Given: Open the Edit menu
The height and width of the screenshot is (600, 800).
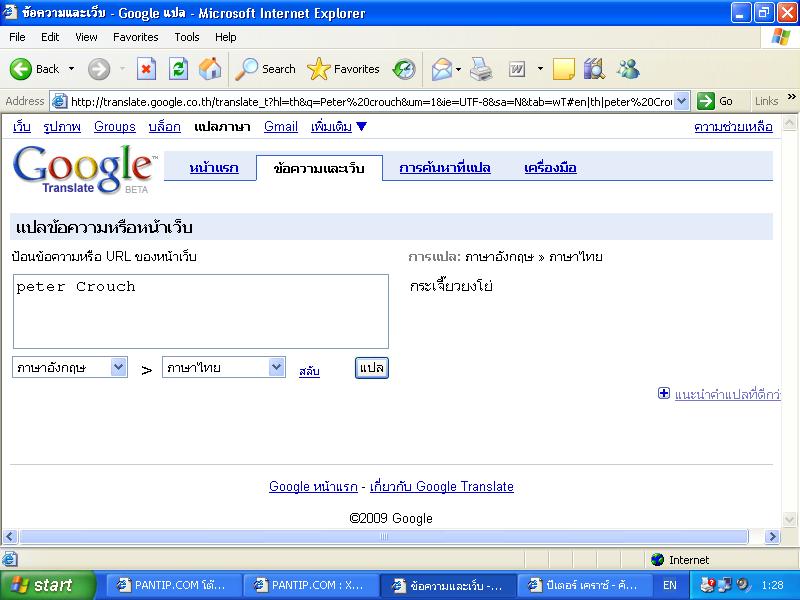Looking at the screenshot, I should click(x=50, y=37).
